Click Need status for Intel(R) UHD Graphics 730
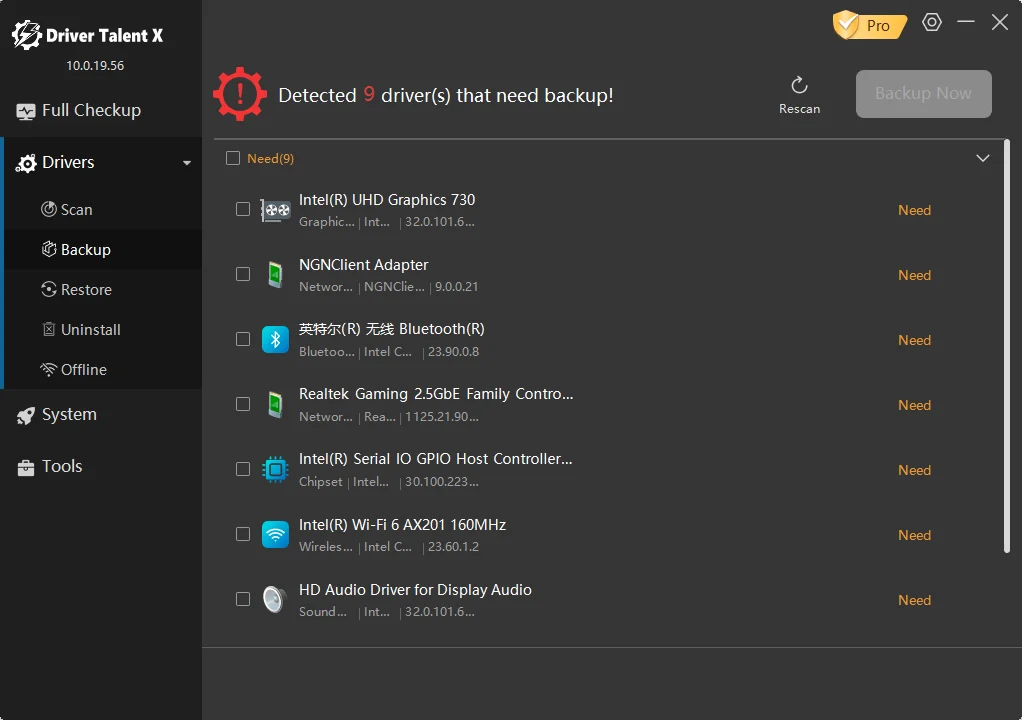Viewport: 1022px width, 720px height. (x=914, y=210)
